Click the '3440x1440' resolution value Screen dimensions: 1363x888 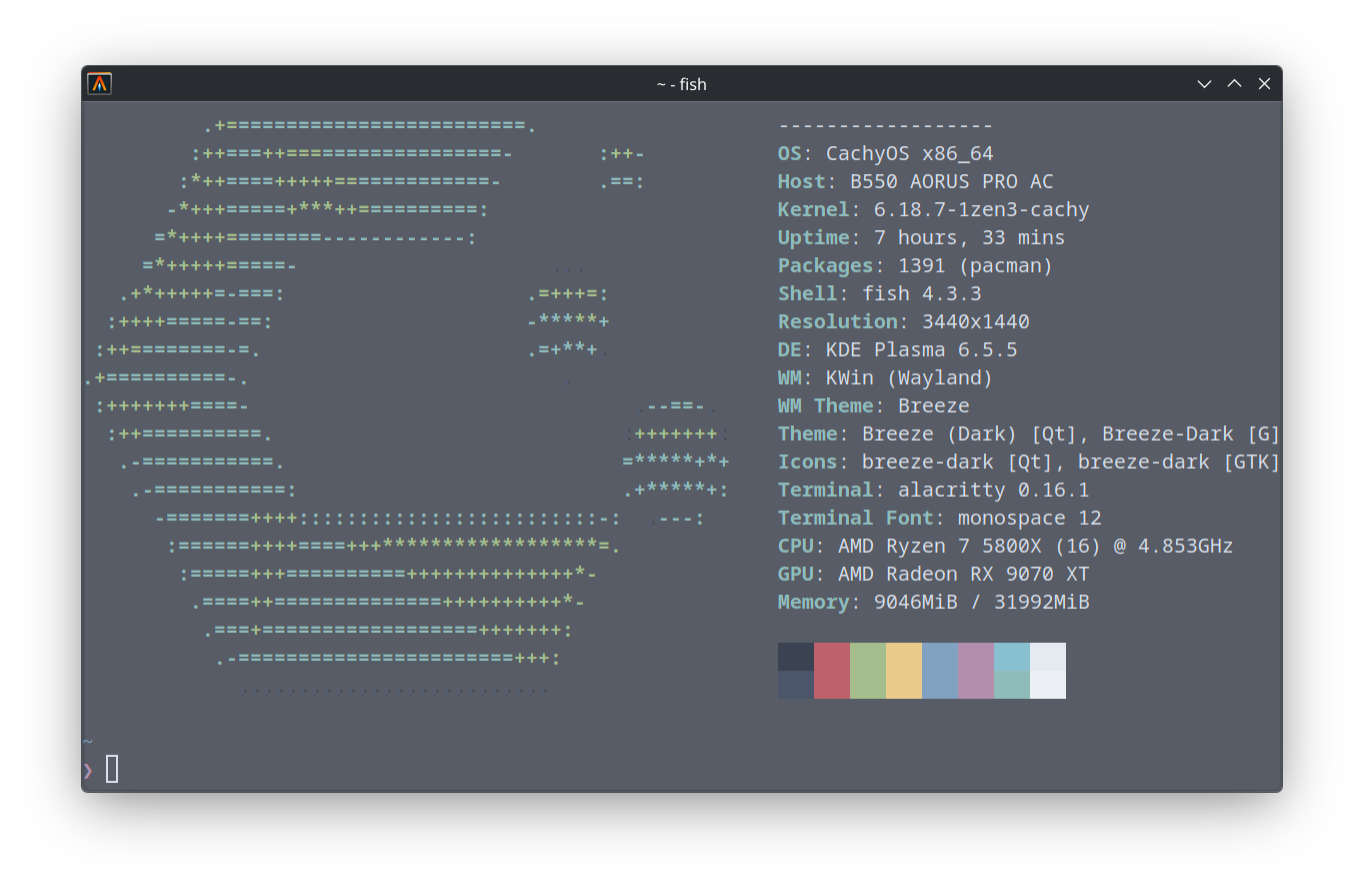976,322
